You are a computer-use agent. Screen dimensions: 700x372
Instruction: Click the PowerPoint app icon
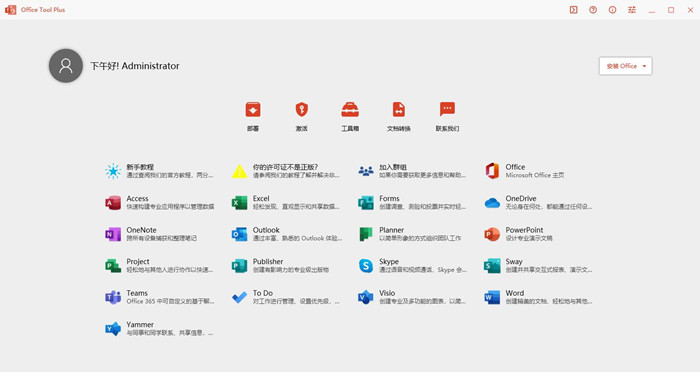pyautogui.click(x=492, y=234)
